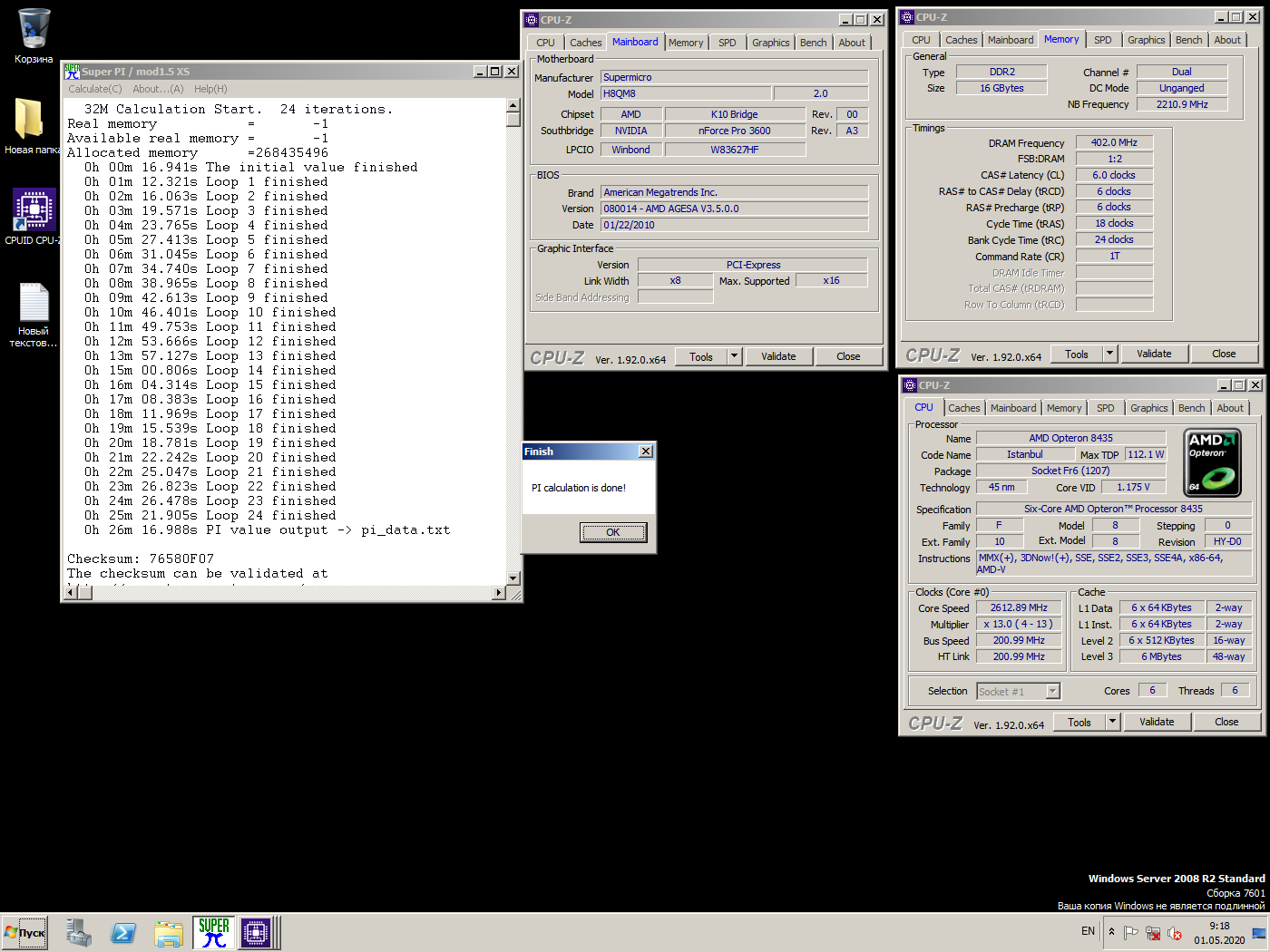Select SPD tab in Memory CPU-Z window

click(1103, 40)
